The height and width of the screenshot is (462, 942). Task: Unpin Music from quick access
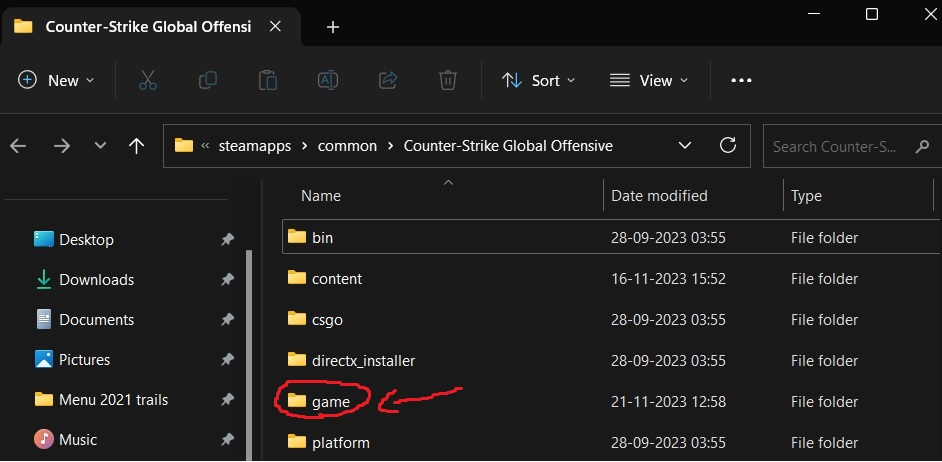(x=227, y=440)
